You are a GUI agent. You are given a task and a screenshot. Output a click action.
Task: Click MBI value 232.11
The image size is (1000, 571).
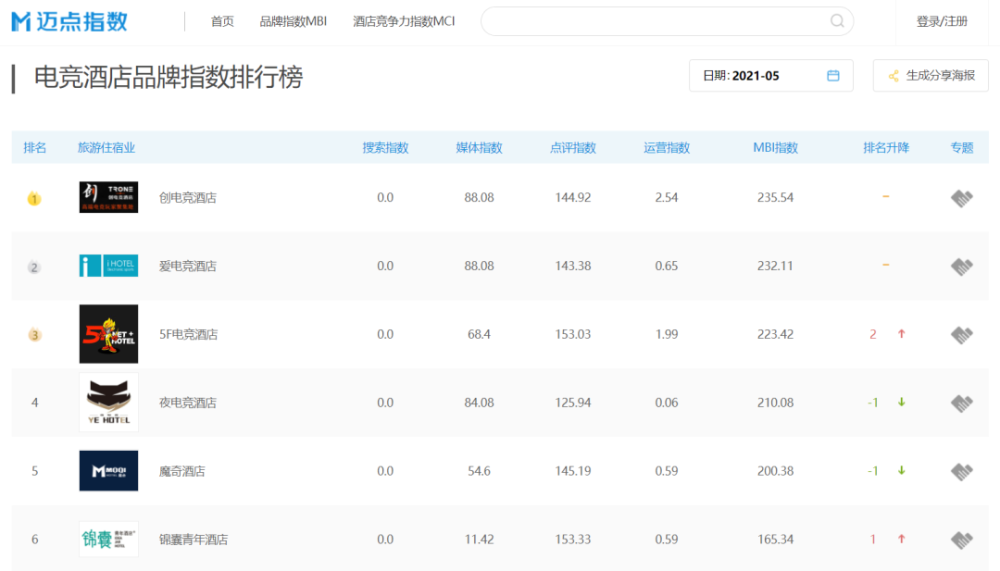click(776, 265)
